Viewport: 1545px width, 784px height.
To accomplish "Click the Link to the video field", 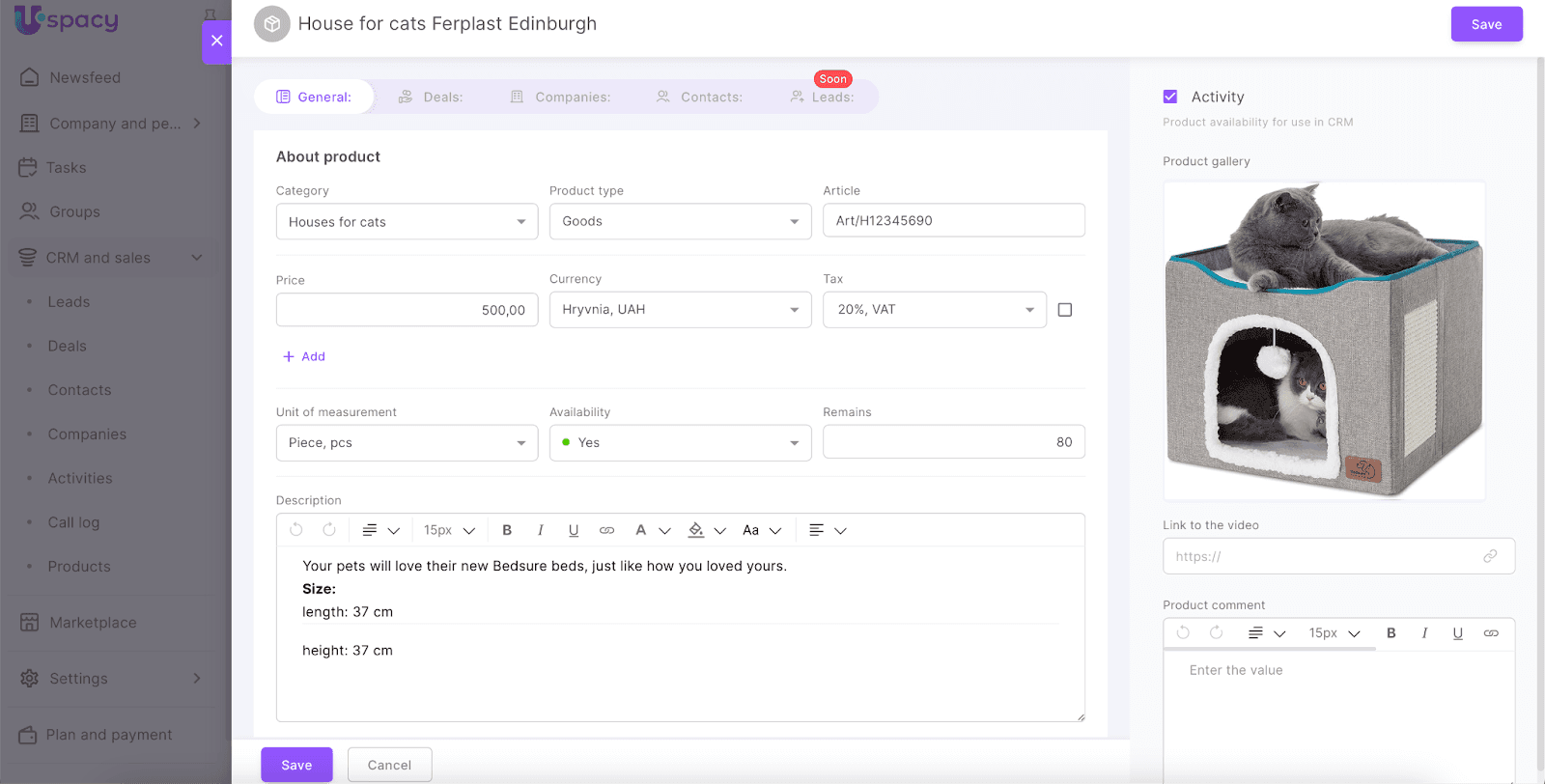I will coord(1325,556).
